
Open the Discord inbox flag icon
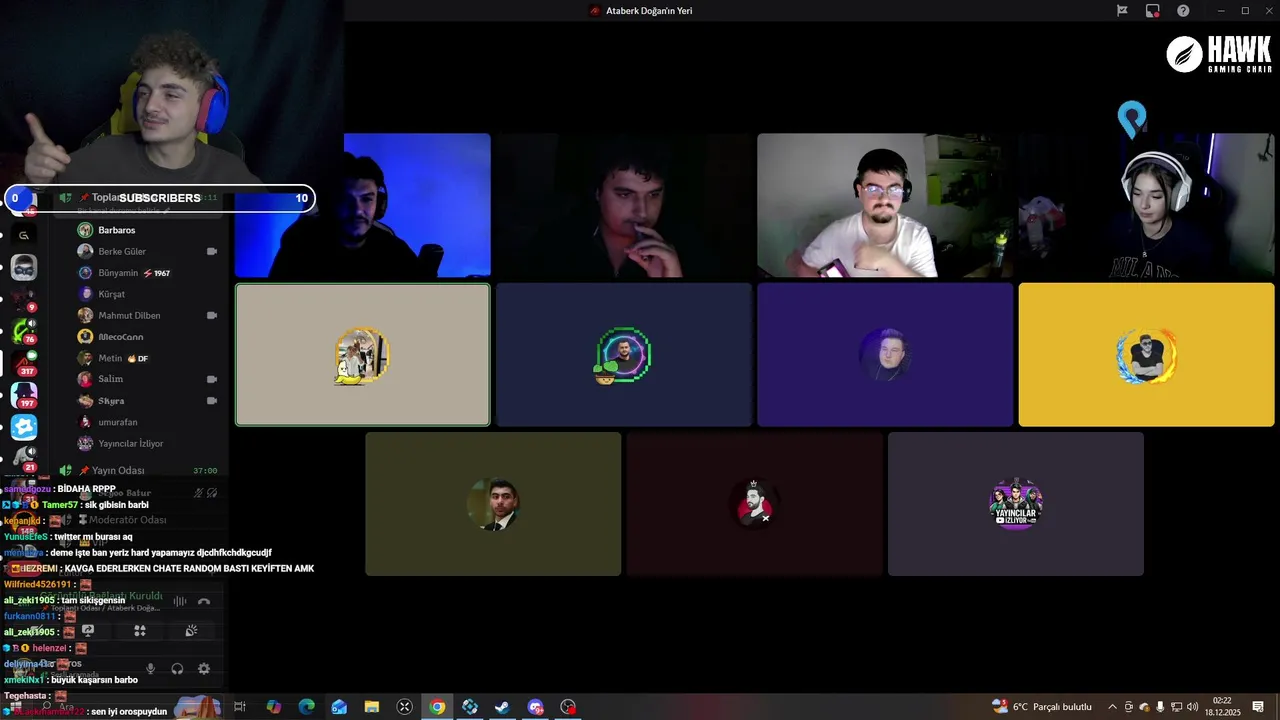coord(1122,11)
